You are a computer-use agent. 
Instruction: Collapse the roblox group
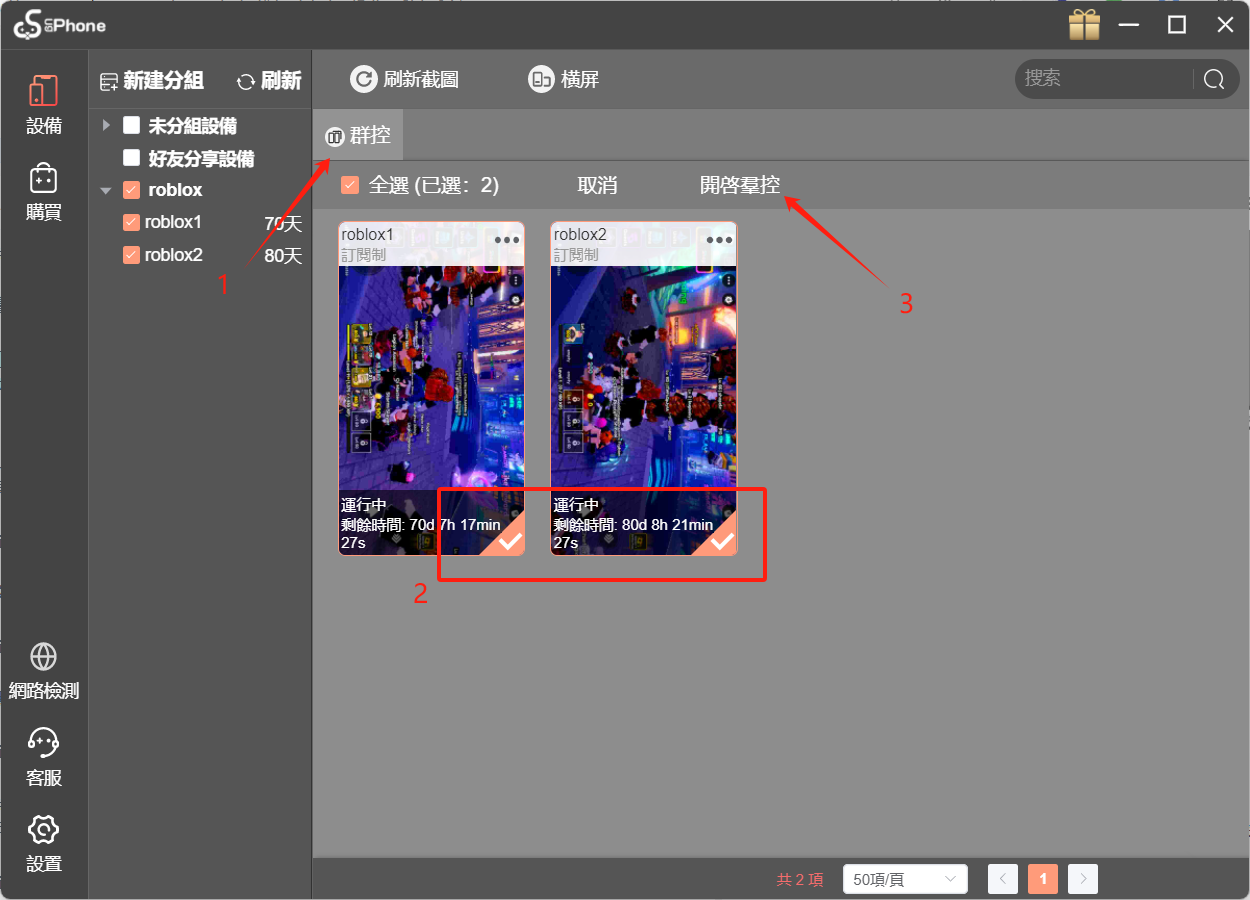[x=106, y=190]
